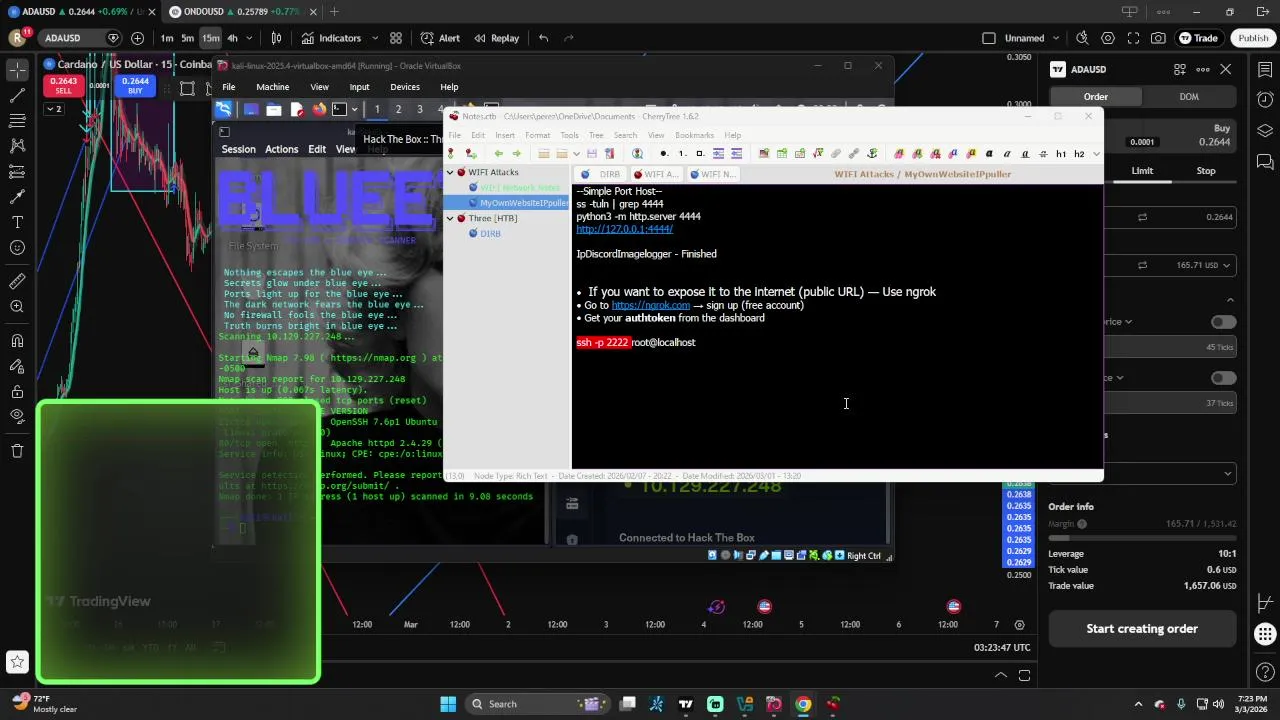The image size is (1280, 720).
Task: Open chat bubbles panel on right sidebar
Action: point(1265,162)
